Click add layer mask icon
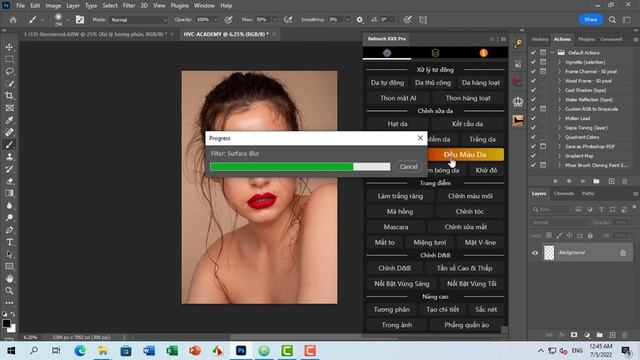Image resolution: width=640 pixels, height=360 pixels. (x=574, y=335)
